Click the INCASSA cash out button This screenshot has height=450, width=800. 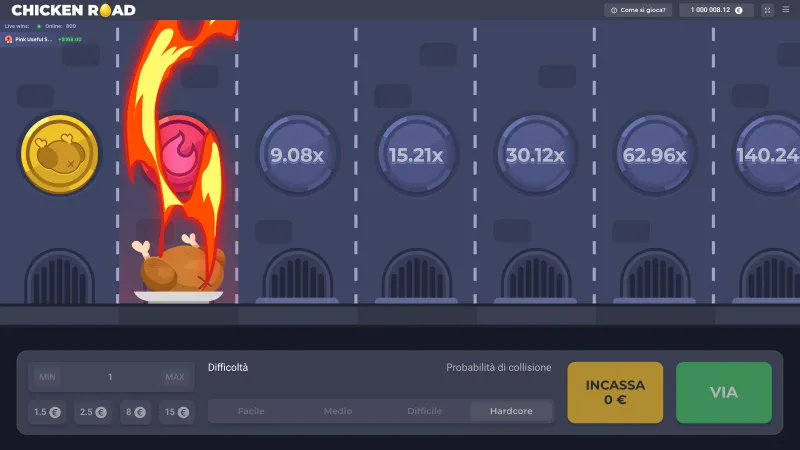[615, 392]
